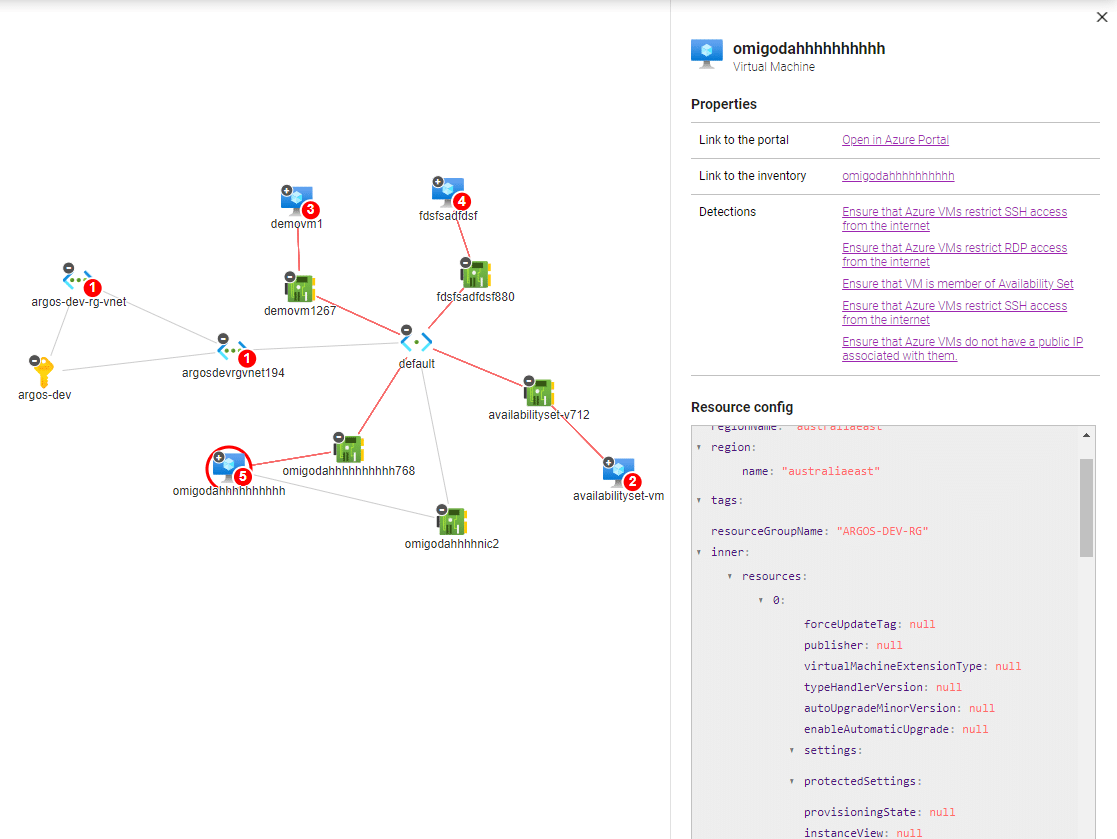Click the argosdevrgvnet194 subnet icon
Image resolution: width=1117 pixels, height=839 pixels.
(229, 349)
